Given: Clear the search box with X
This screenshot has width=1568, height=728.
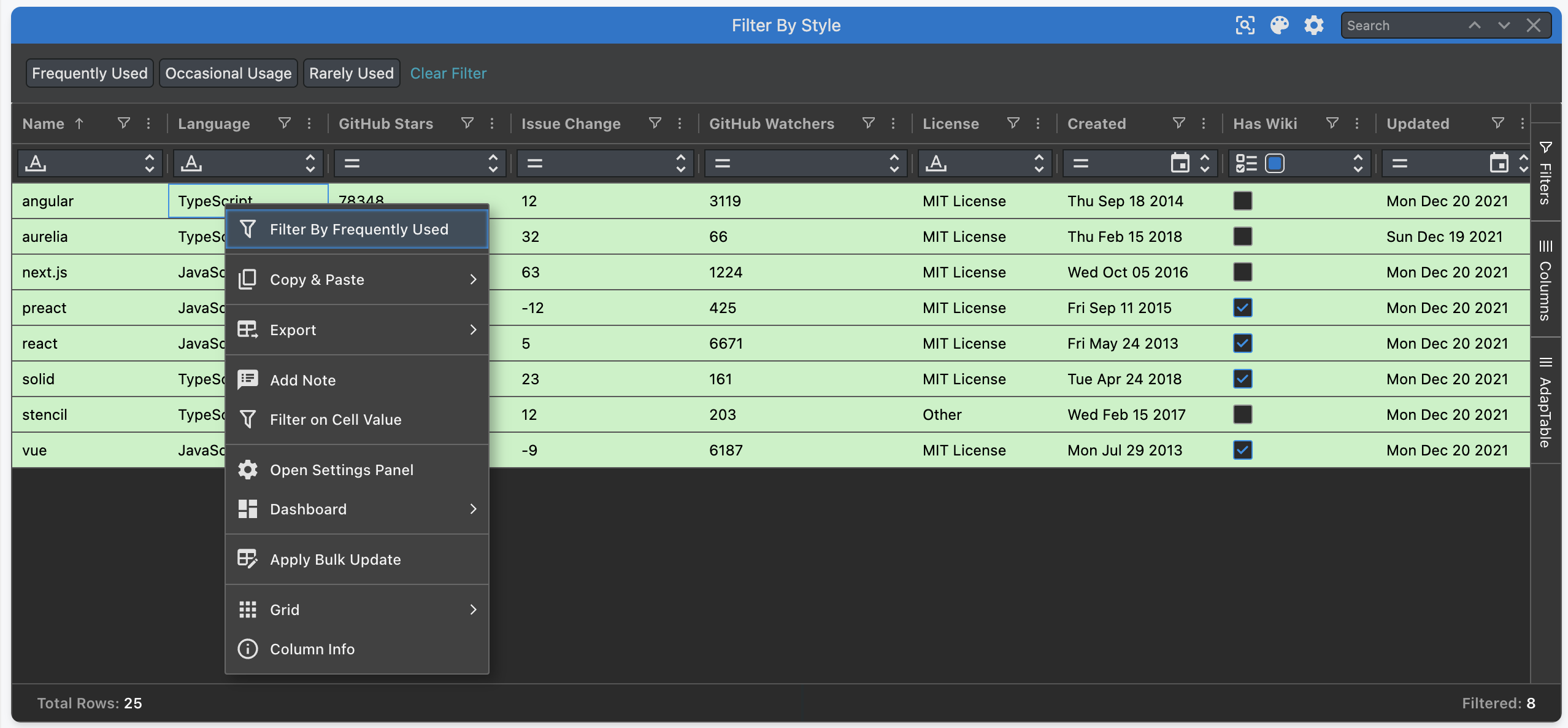Looking at the screenshot, I should (1534, 25).
